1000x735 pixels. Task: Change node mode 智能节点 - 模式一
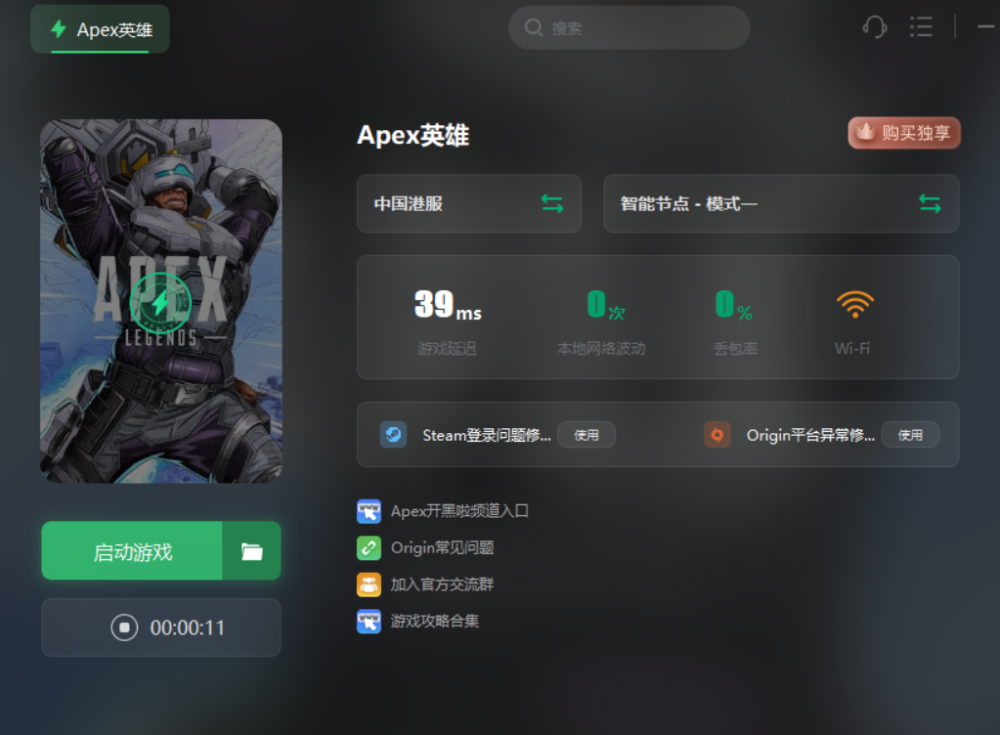click(x=781, y=204)
